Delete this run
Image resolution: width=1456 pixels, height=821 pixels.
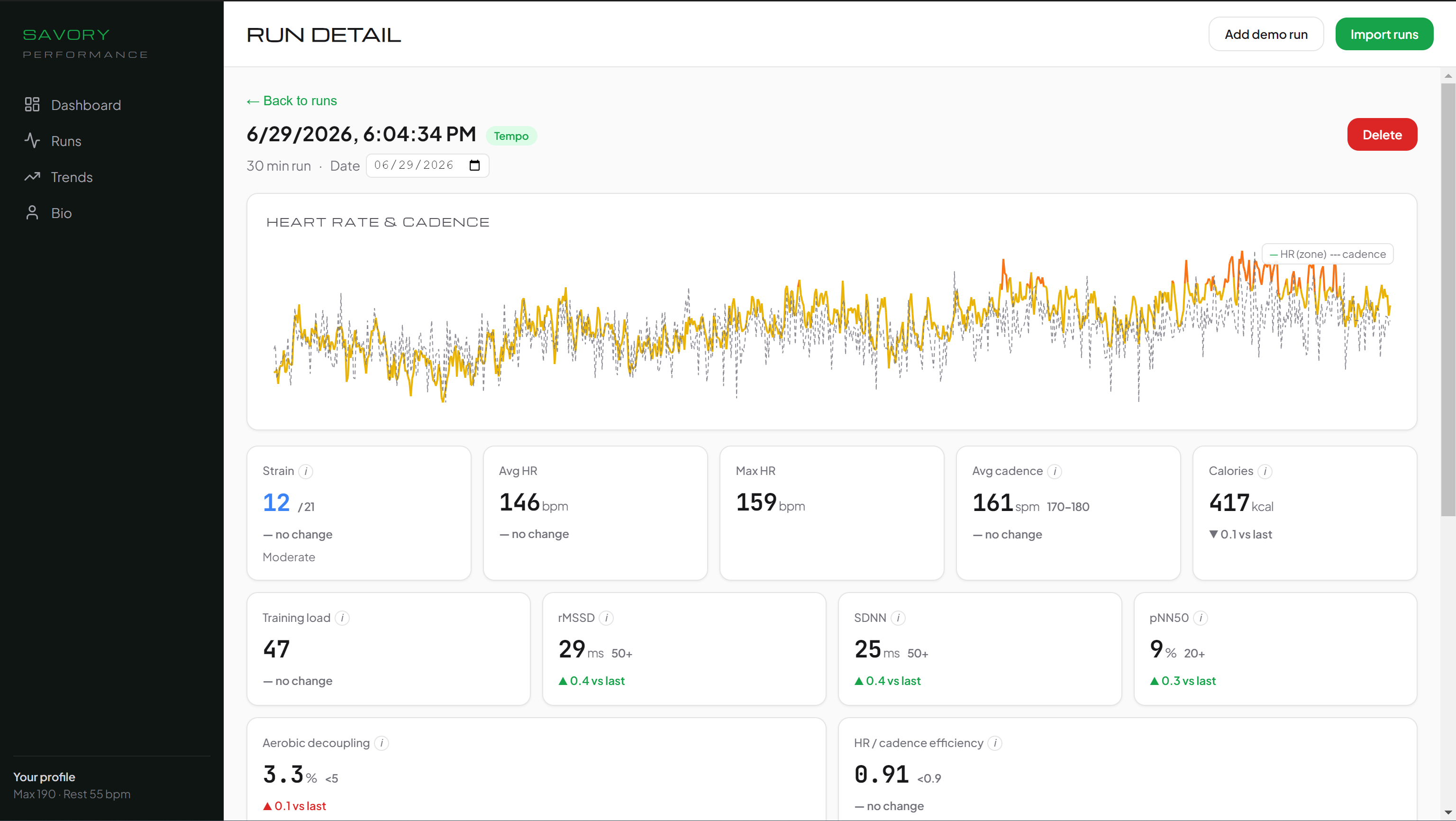[1382, 135]
